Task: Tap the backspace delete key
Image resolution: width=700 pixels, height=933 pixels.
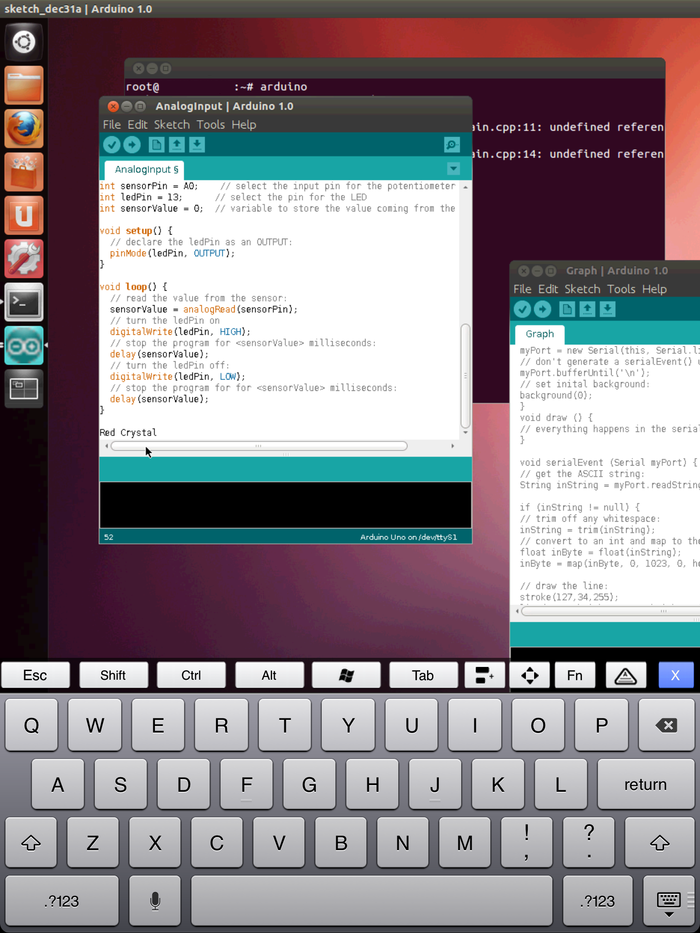Action: pyautogui.click(x=666, y=725)
